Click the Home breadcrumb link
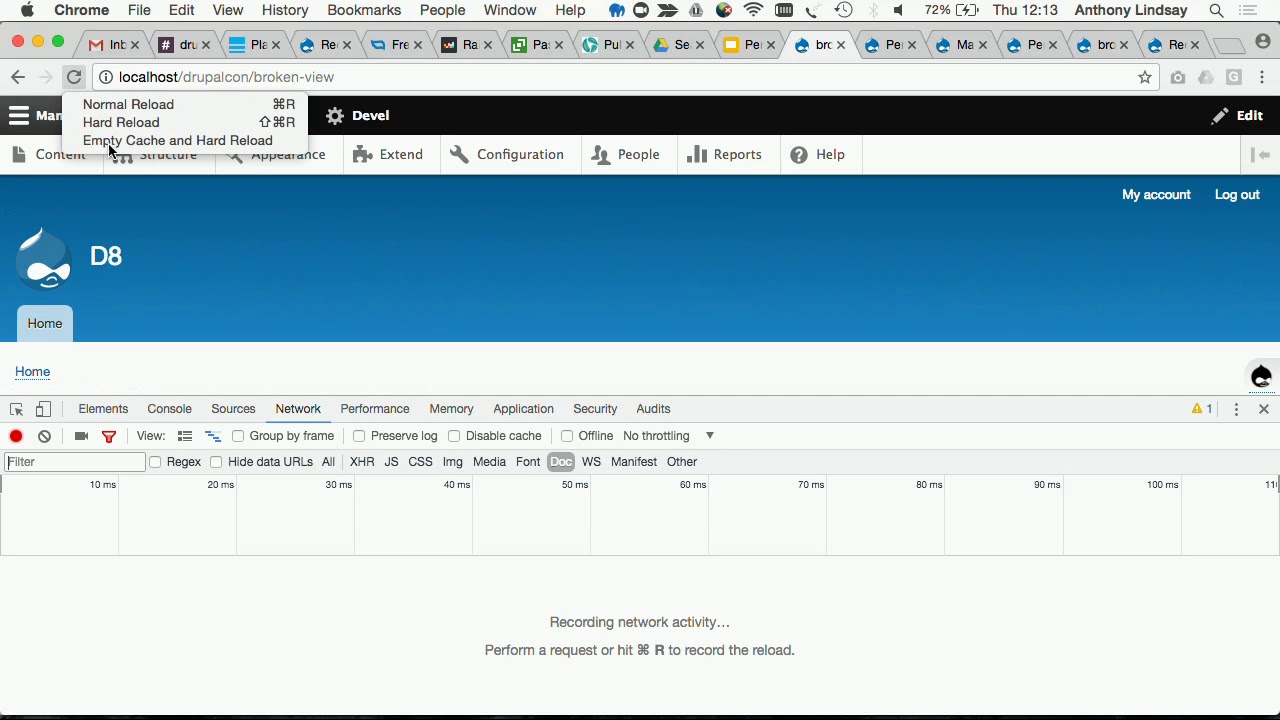This screenshot has height=720, width=1280. tap(32, 372)
